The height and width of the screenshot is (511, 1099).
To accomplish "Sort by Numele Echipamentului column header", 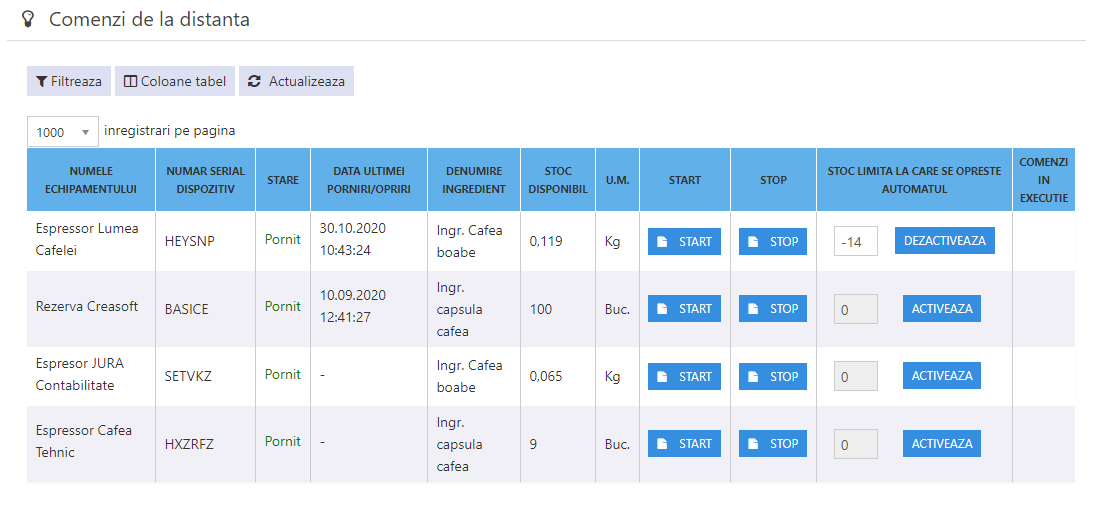I will pyautogui.click(x=91, y=180).
